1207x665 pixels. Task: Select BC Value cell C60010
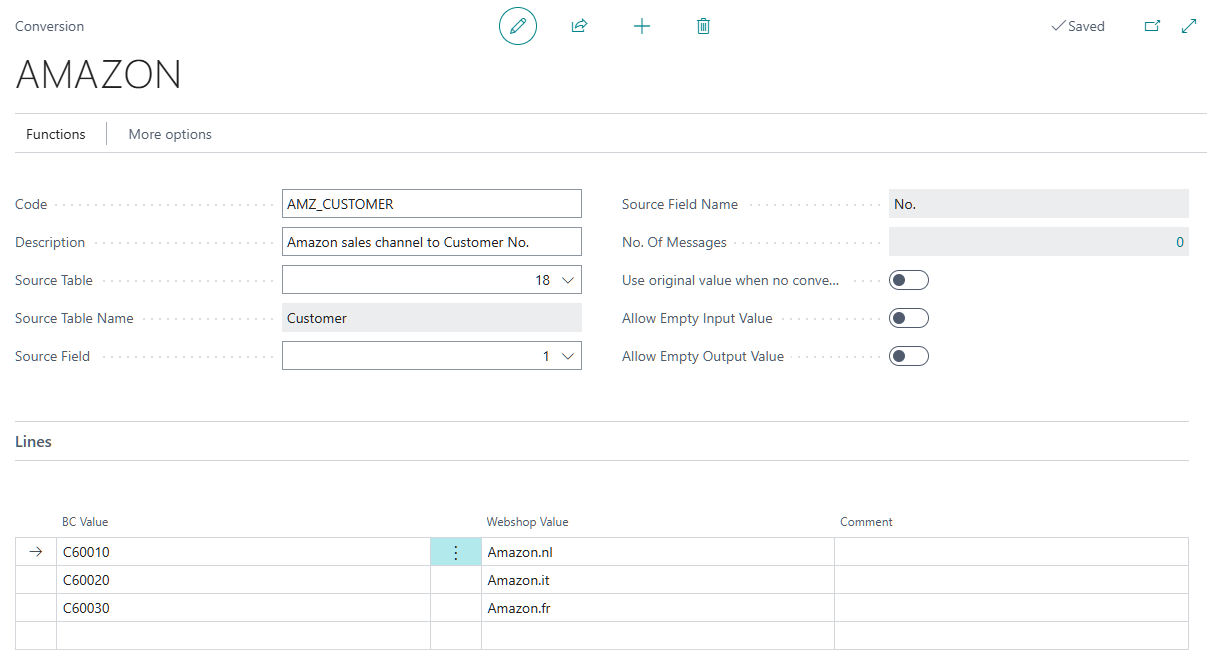click(243, 552)
